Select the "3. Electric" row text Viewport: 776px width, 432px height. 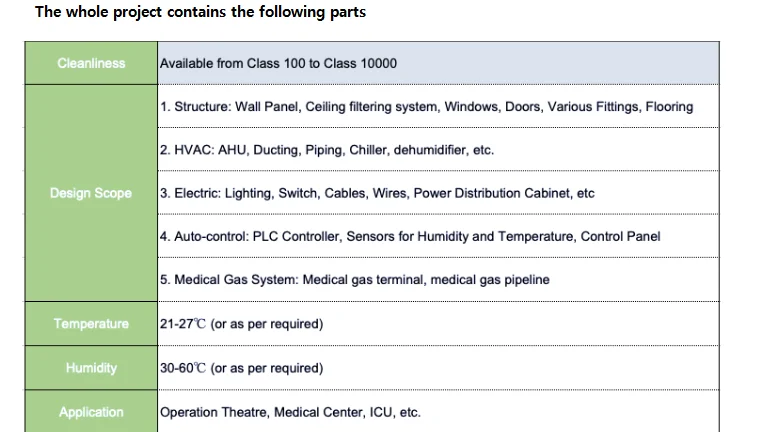point(377,193)
